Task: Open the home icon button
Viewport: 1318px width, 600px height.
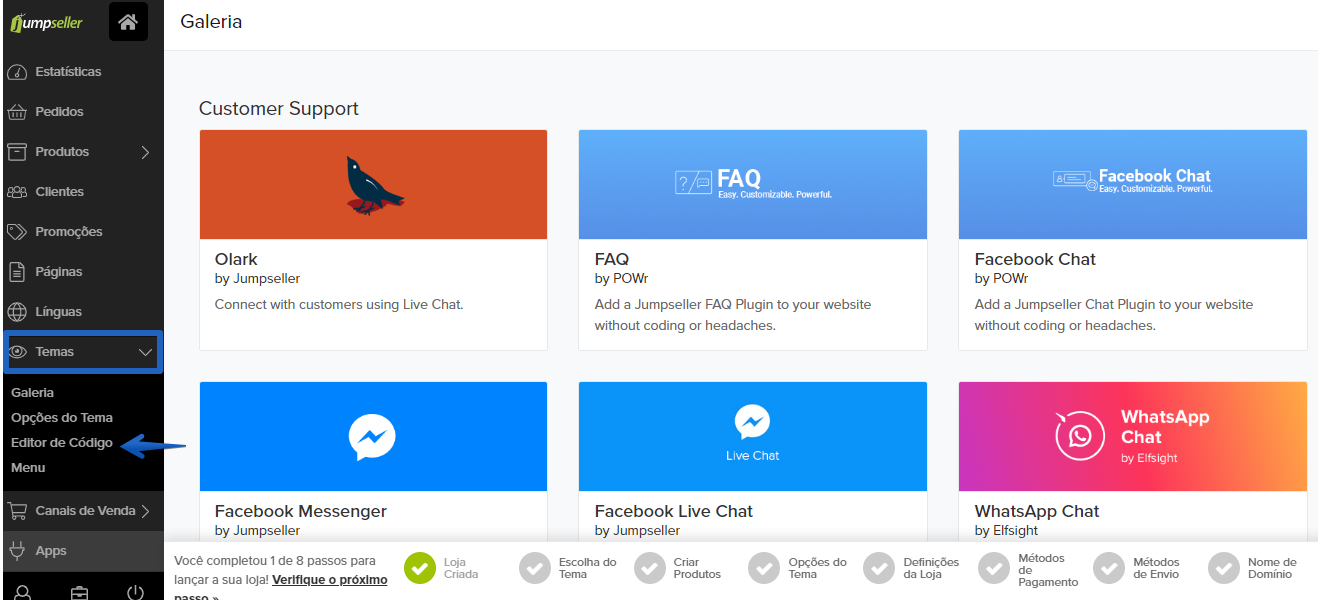Action: click(x=128, y=22)
